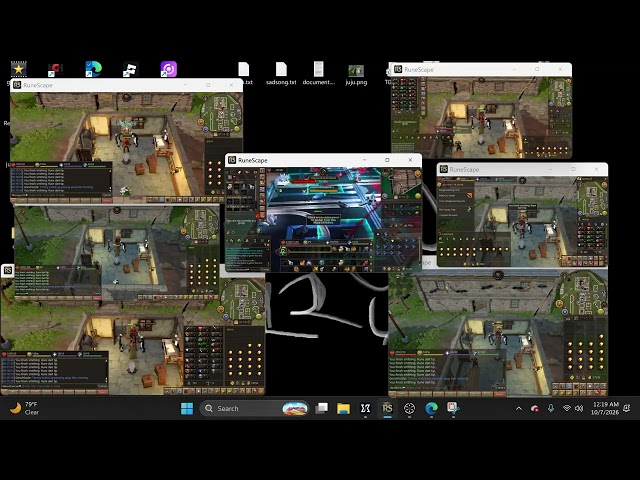Expand the hidden system tray icons chevron
This screenshot has width=640, height=480.
[x=519, y=408]
